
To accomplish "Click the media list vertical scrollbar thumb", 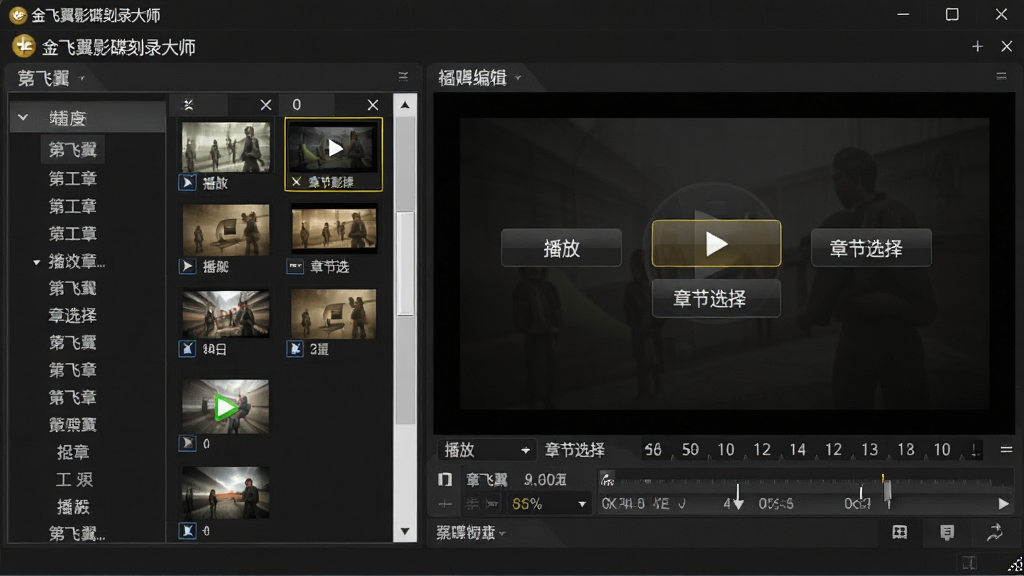I will (405, 263).
